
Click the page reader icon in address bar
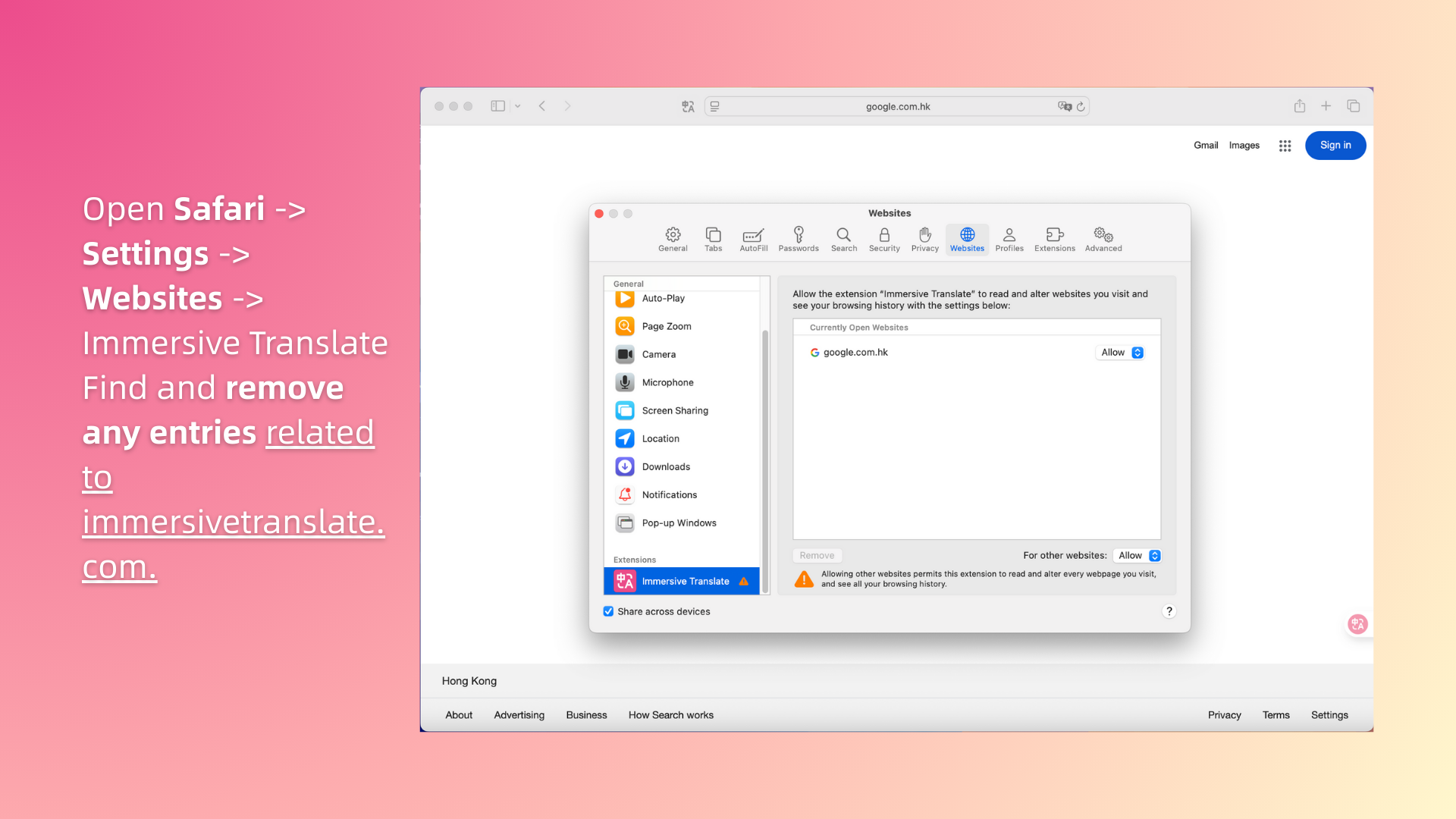(x=714, y=106)
